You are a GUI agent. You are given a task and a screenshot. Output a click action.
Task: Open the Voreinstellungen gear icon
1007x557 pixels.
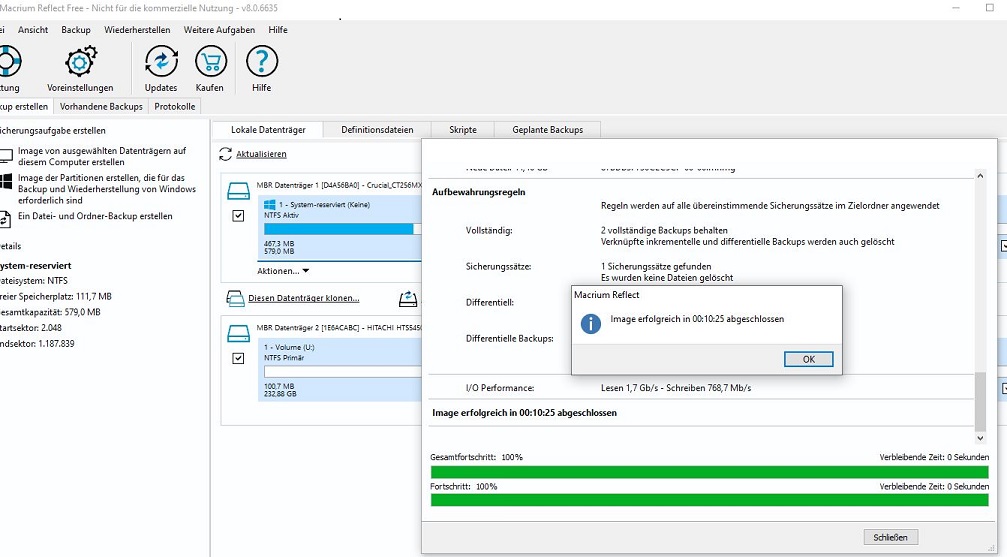pos(80,62)
